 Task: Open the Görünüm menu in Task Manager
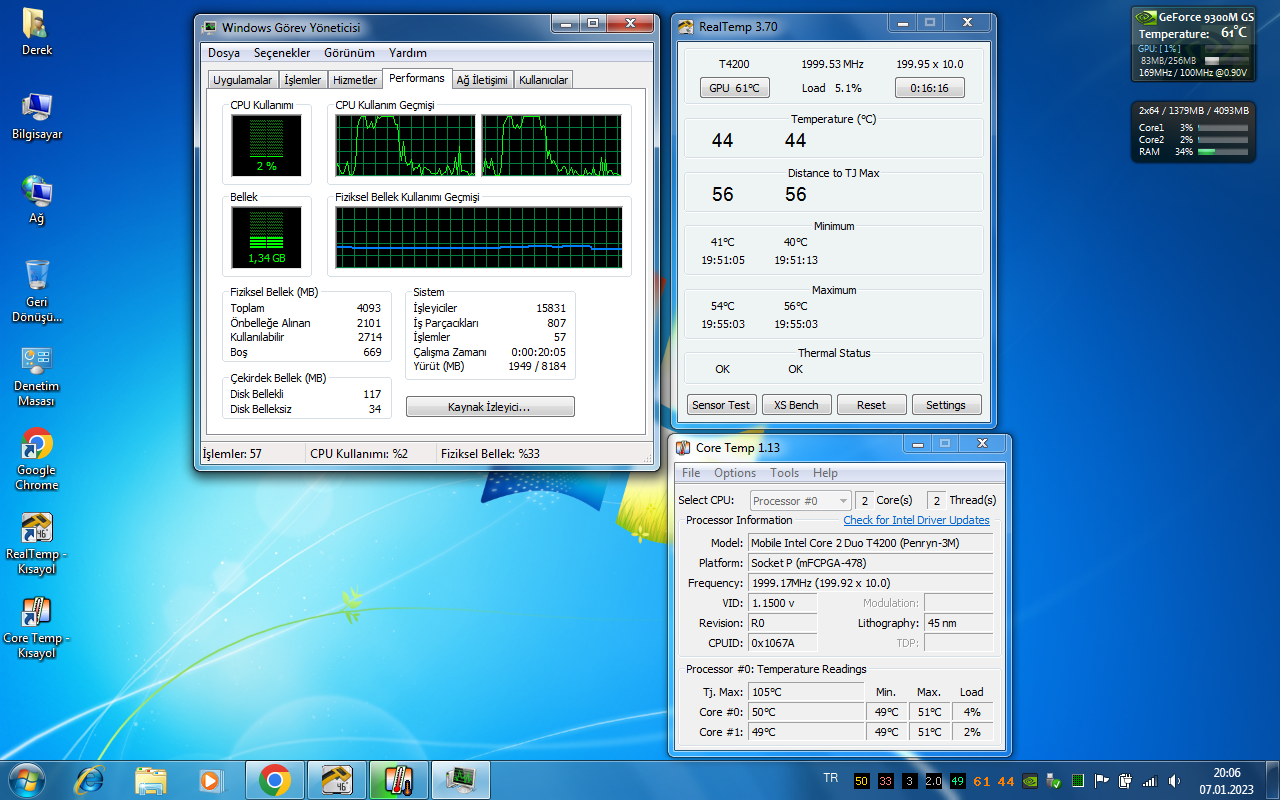click(349, 53)
